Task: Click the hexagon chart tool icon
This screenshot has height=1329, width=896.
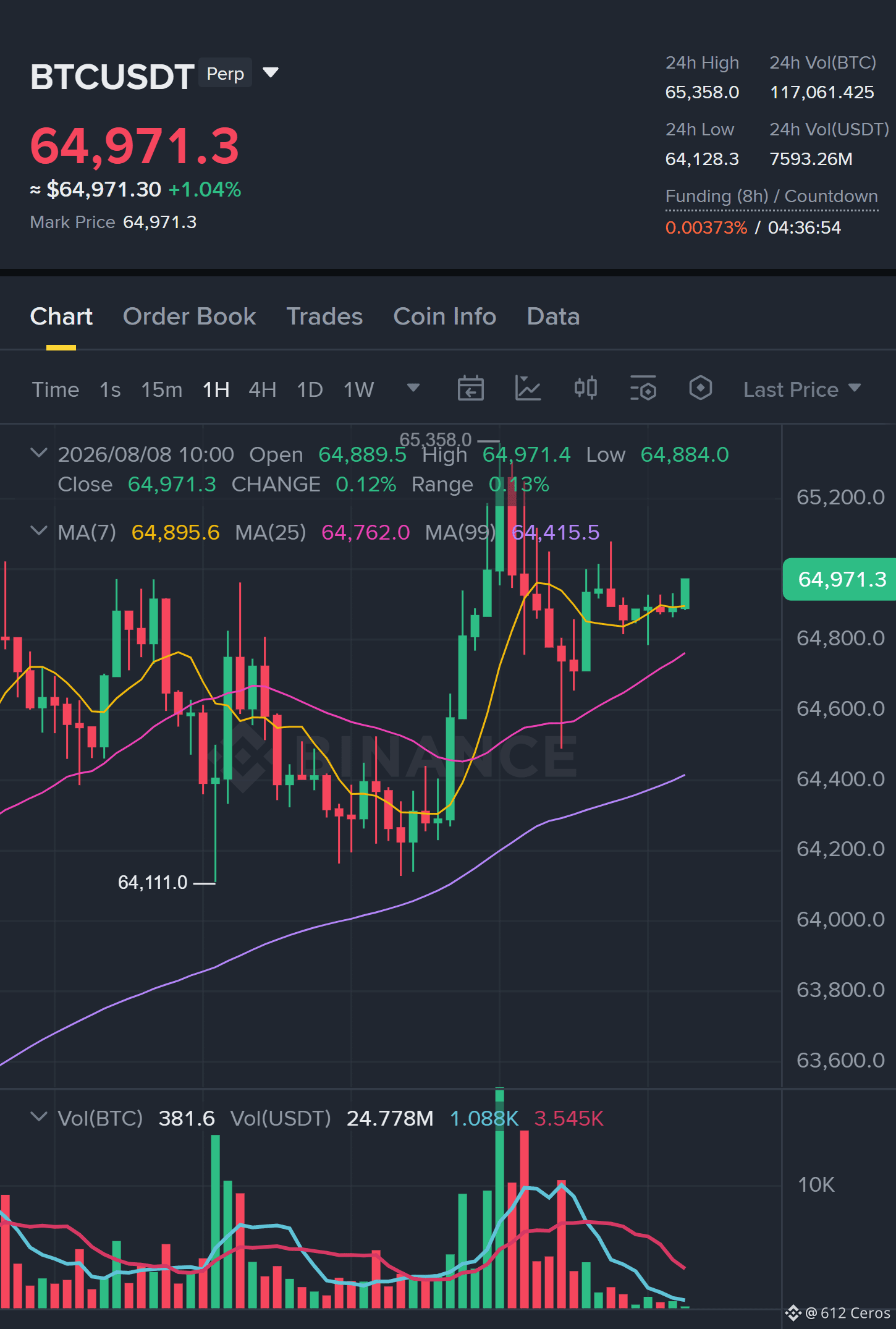Action: (701, 388)
